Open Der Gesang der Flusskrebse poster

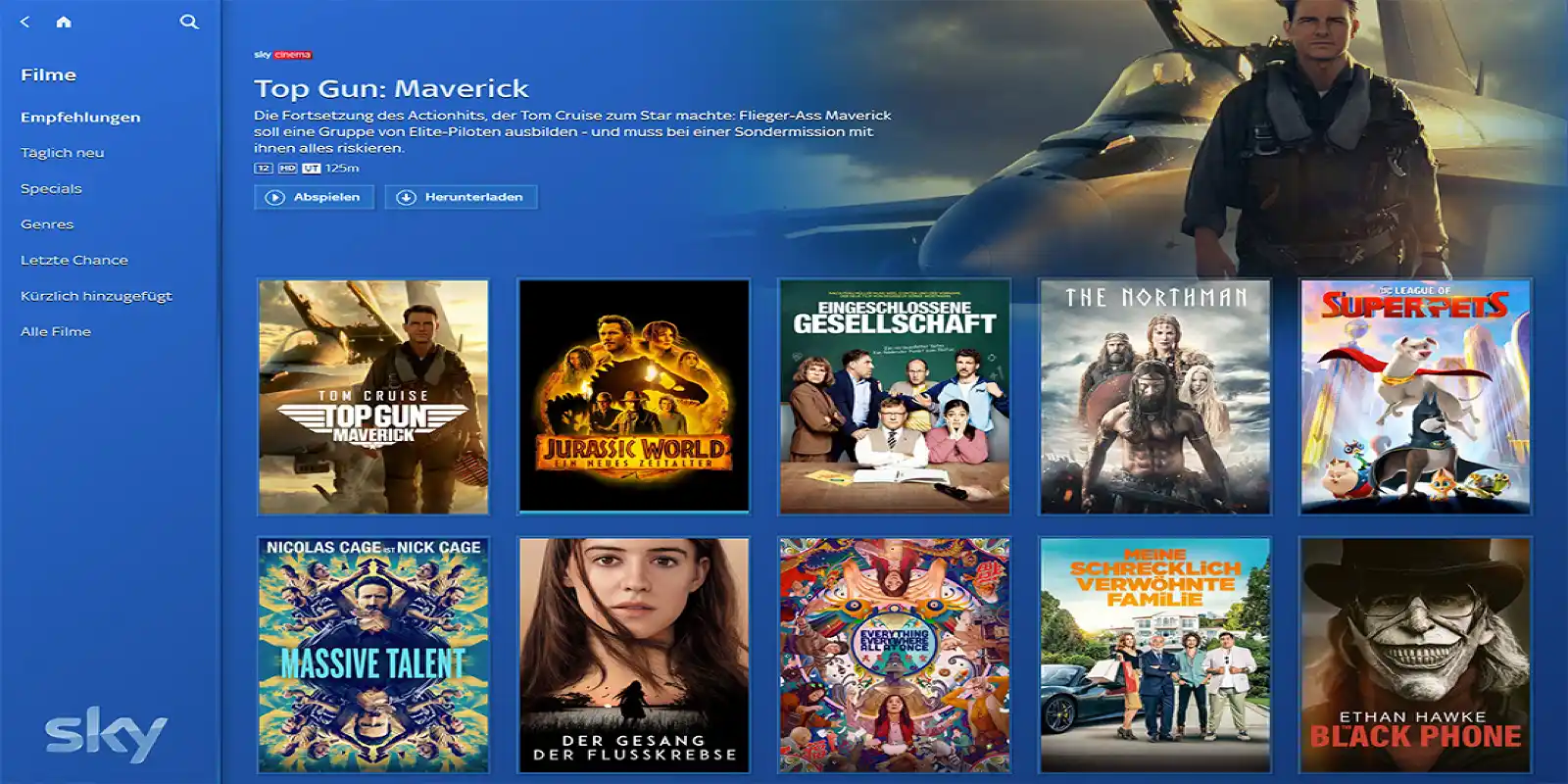(x=633, y=655)
